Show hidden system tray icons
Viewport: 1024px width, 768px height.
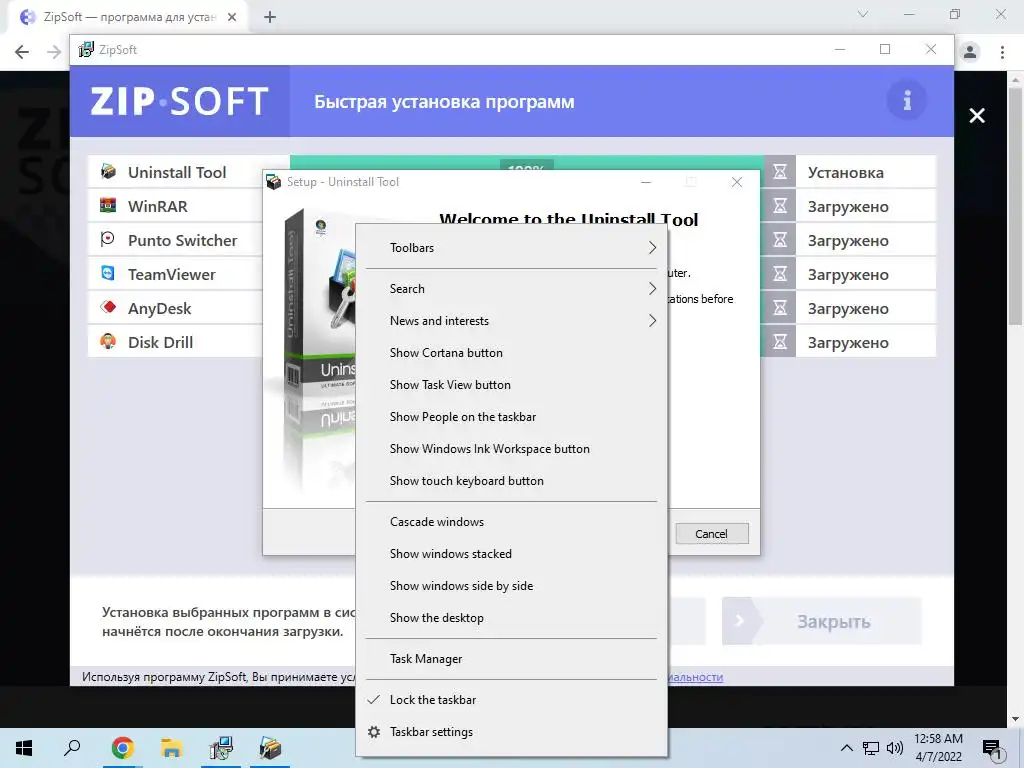pos(846,748)
